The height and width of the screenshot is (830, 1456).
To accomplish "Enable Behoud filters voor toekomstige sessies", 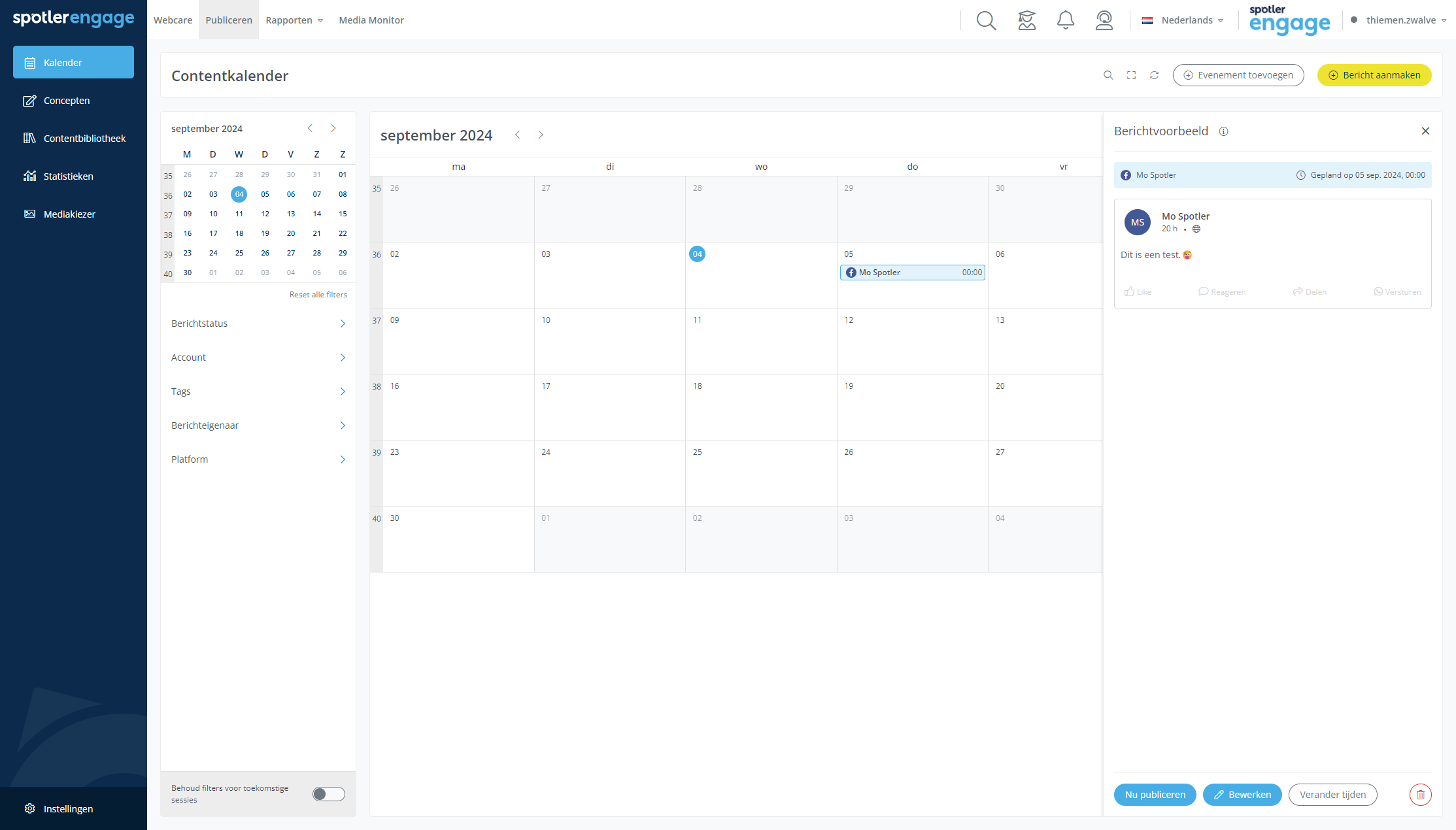I will (x=329, y=794).
